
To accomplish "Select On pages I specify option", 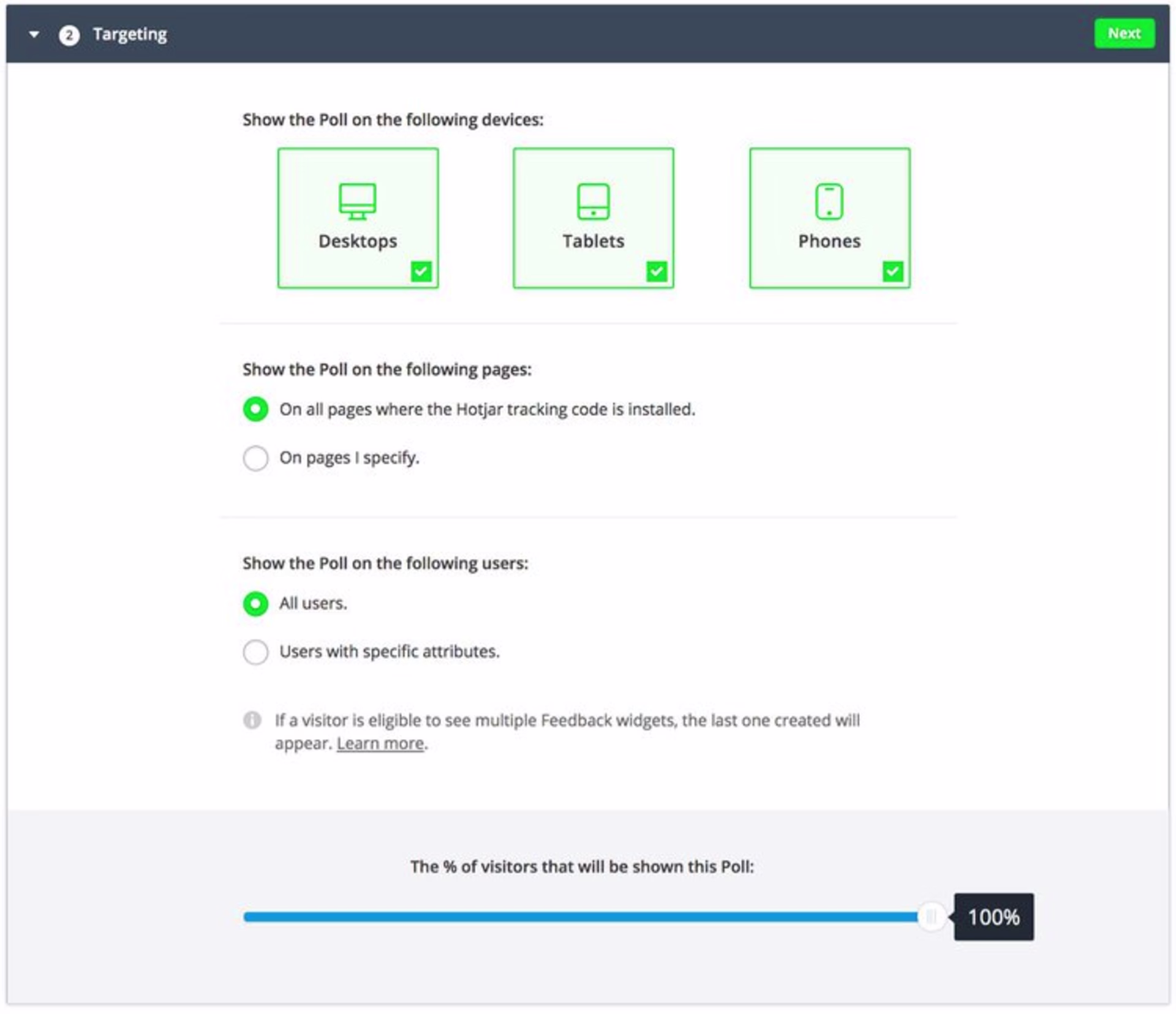I will (255, 458).
